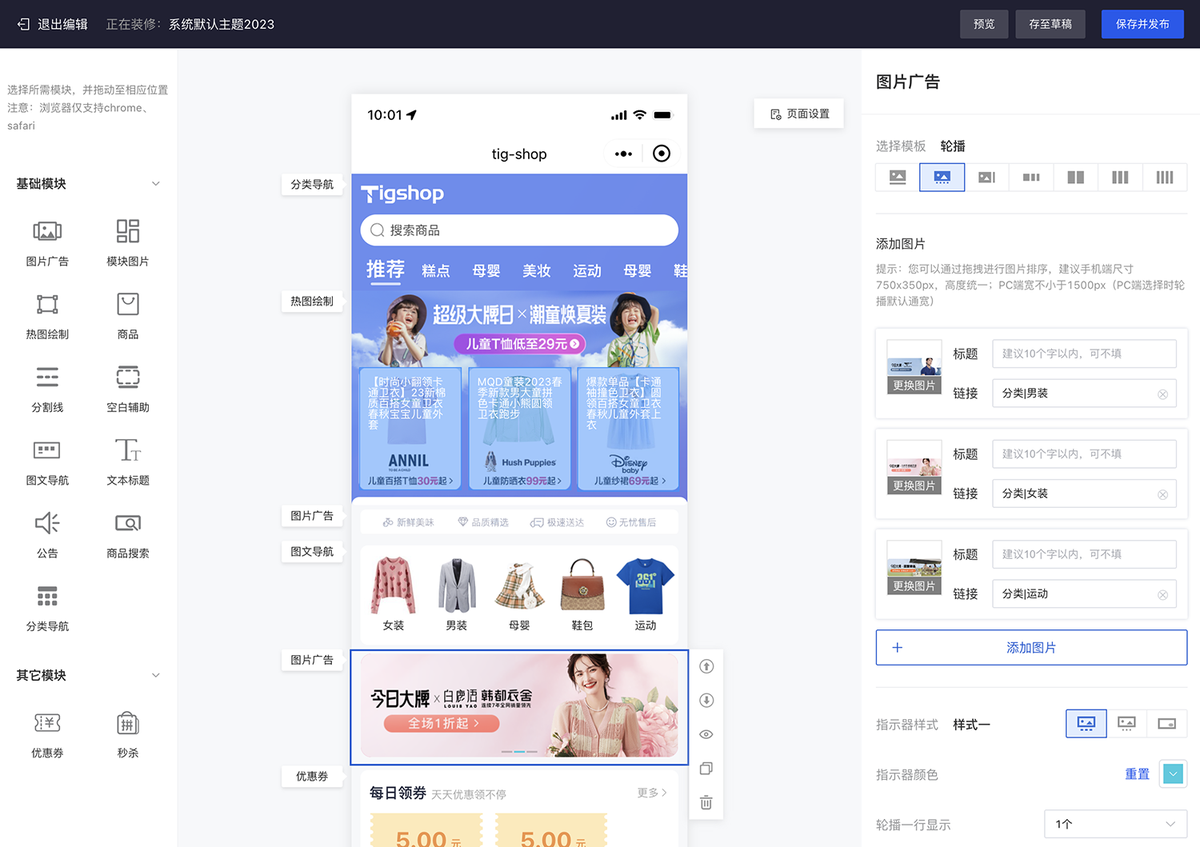Move selected module up with arrow icon
1200x847 pixels.
click(706, 666)
